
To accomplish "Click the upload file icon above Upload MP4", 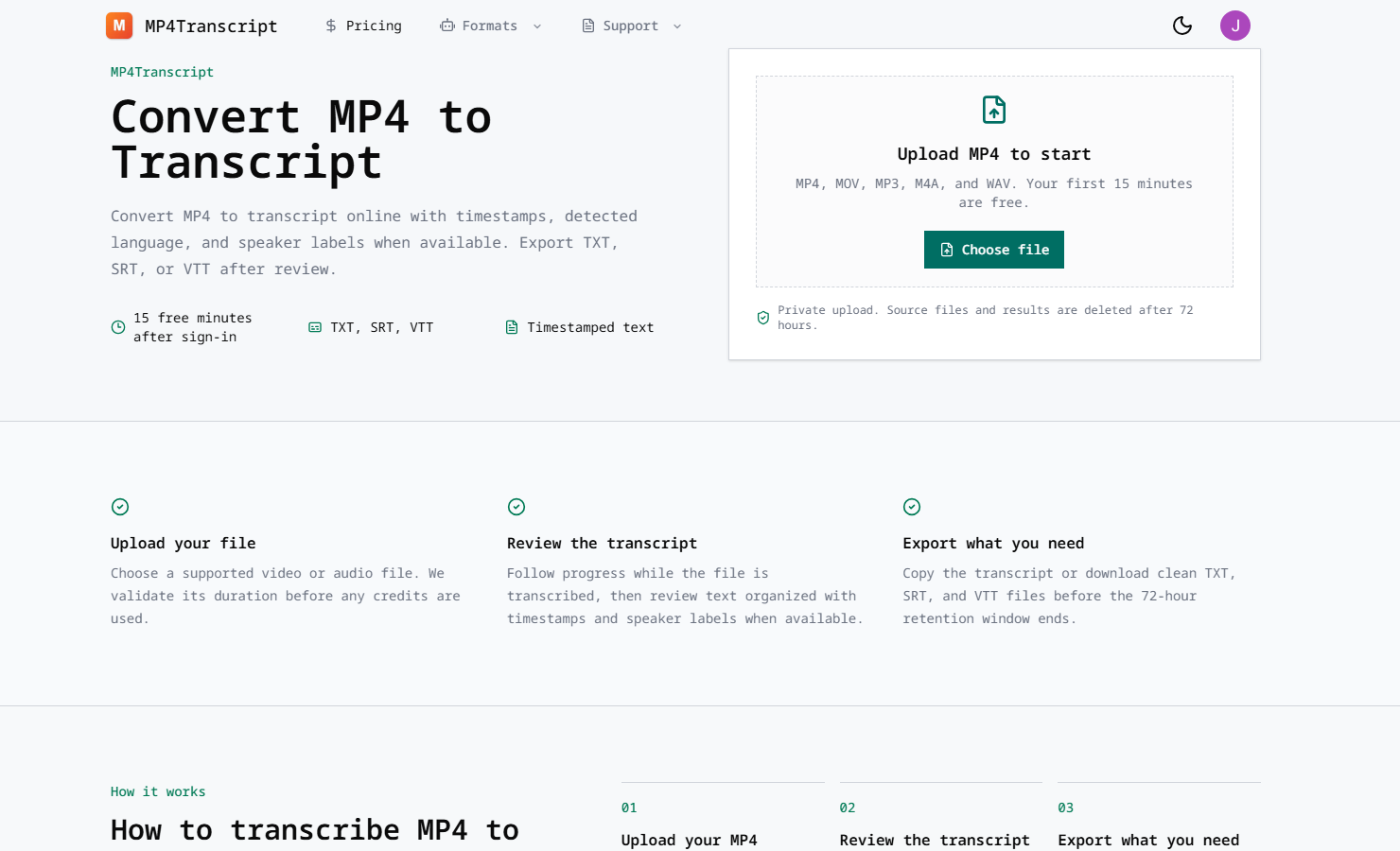I will pyautogui.click(x=994, y=110).
